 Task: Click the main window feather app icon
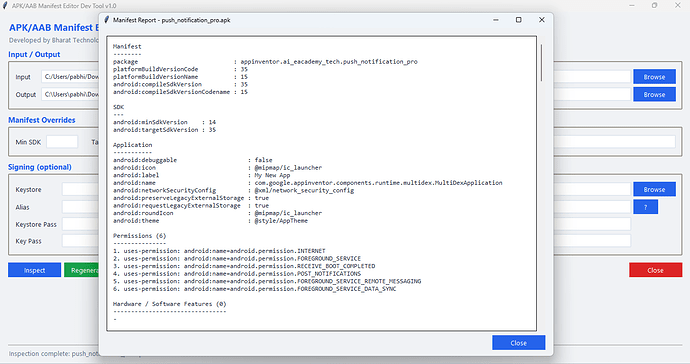pyautogui.click(x=5, y=6)
